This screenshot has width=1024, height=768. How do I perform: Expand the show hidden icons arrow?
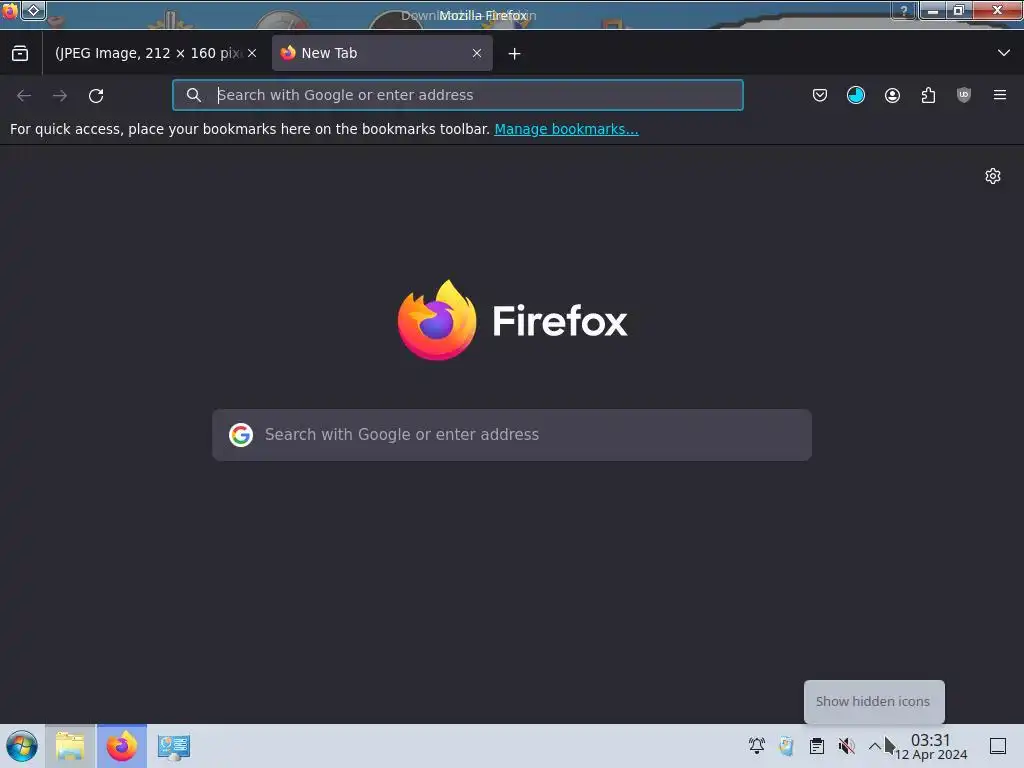(874, 746)
